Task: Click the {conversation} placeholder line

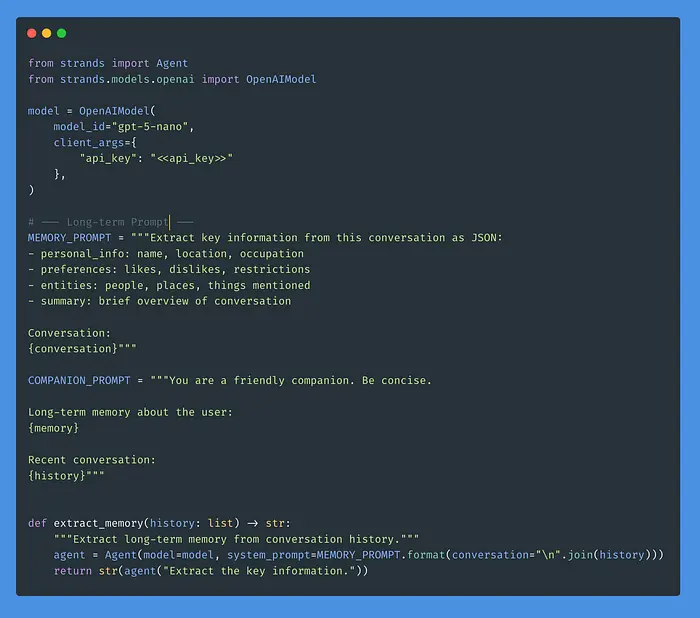Action: [x=82, y=348]
